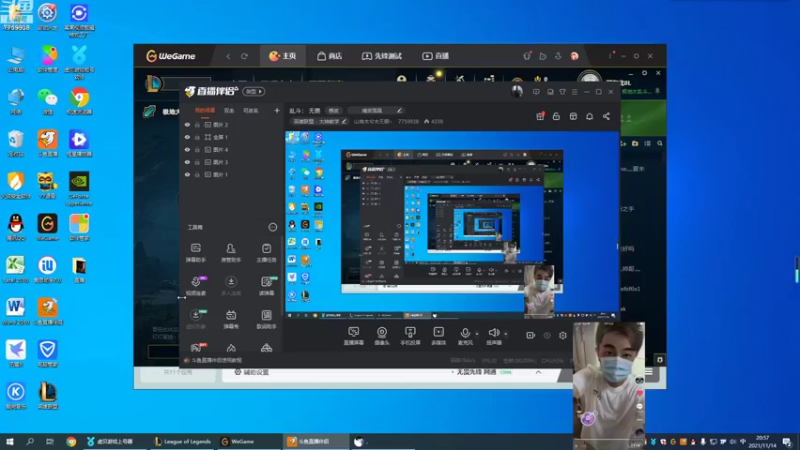Click the WeGame back arrow

pos(228,56)
